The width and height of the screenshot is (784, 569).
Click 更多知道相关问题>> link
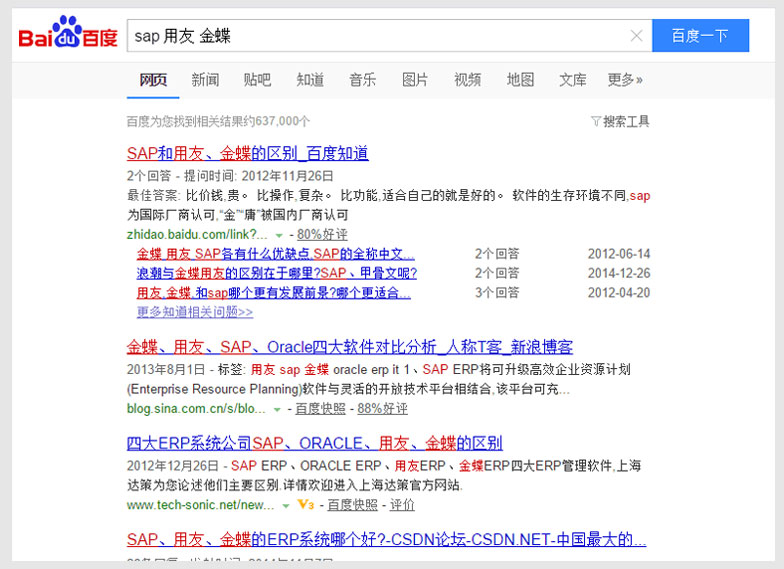(x=194, y=312)
